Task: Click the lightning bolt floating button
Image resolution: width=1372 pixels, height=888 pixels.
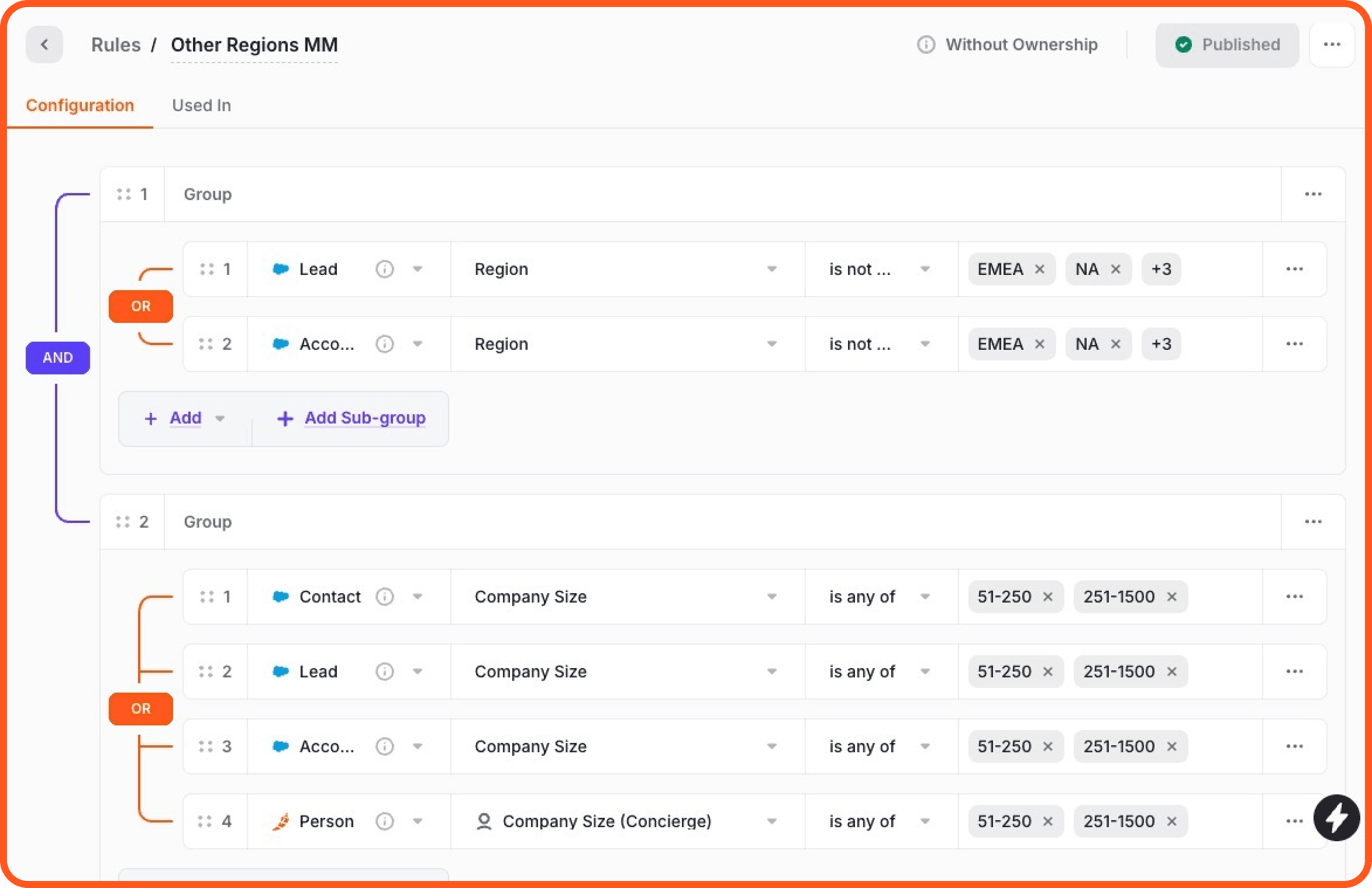Action: (1337, 818)
